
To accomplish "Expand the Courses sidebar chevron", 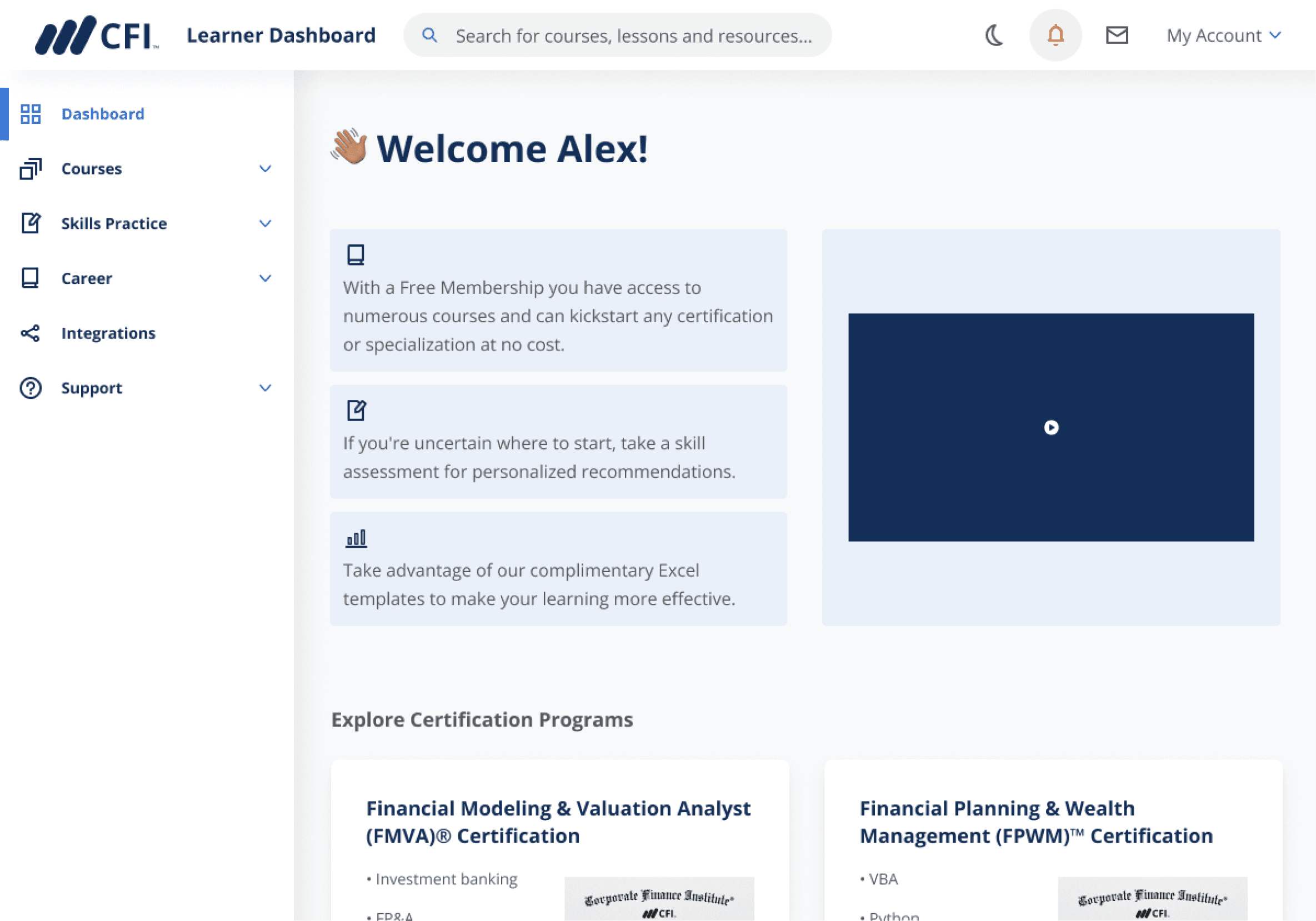I will (265, 168).
